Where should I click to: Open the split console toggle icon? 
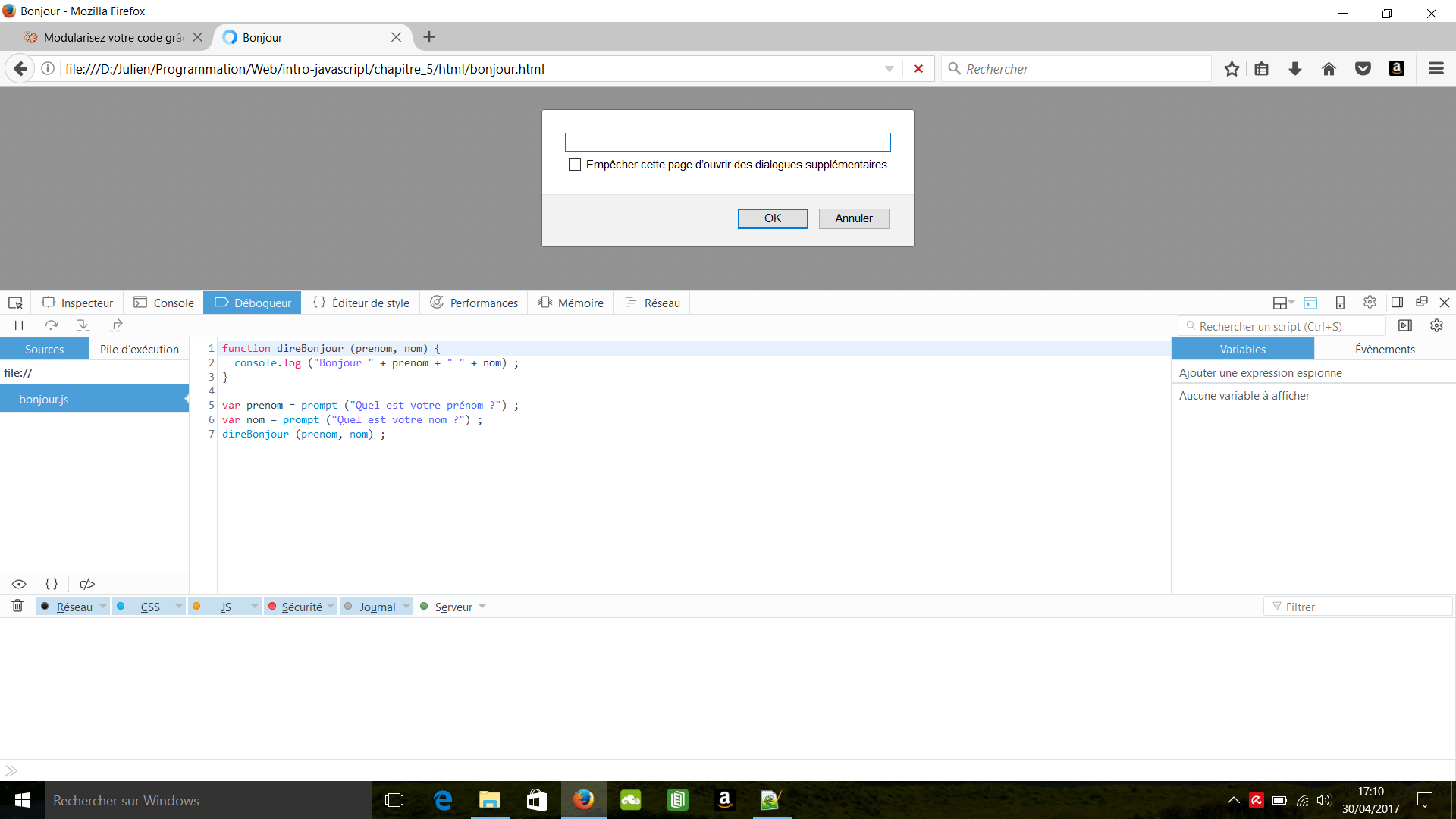(x=1311, y=302)
